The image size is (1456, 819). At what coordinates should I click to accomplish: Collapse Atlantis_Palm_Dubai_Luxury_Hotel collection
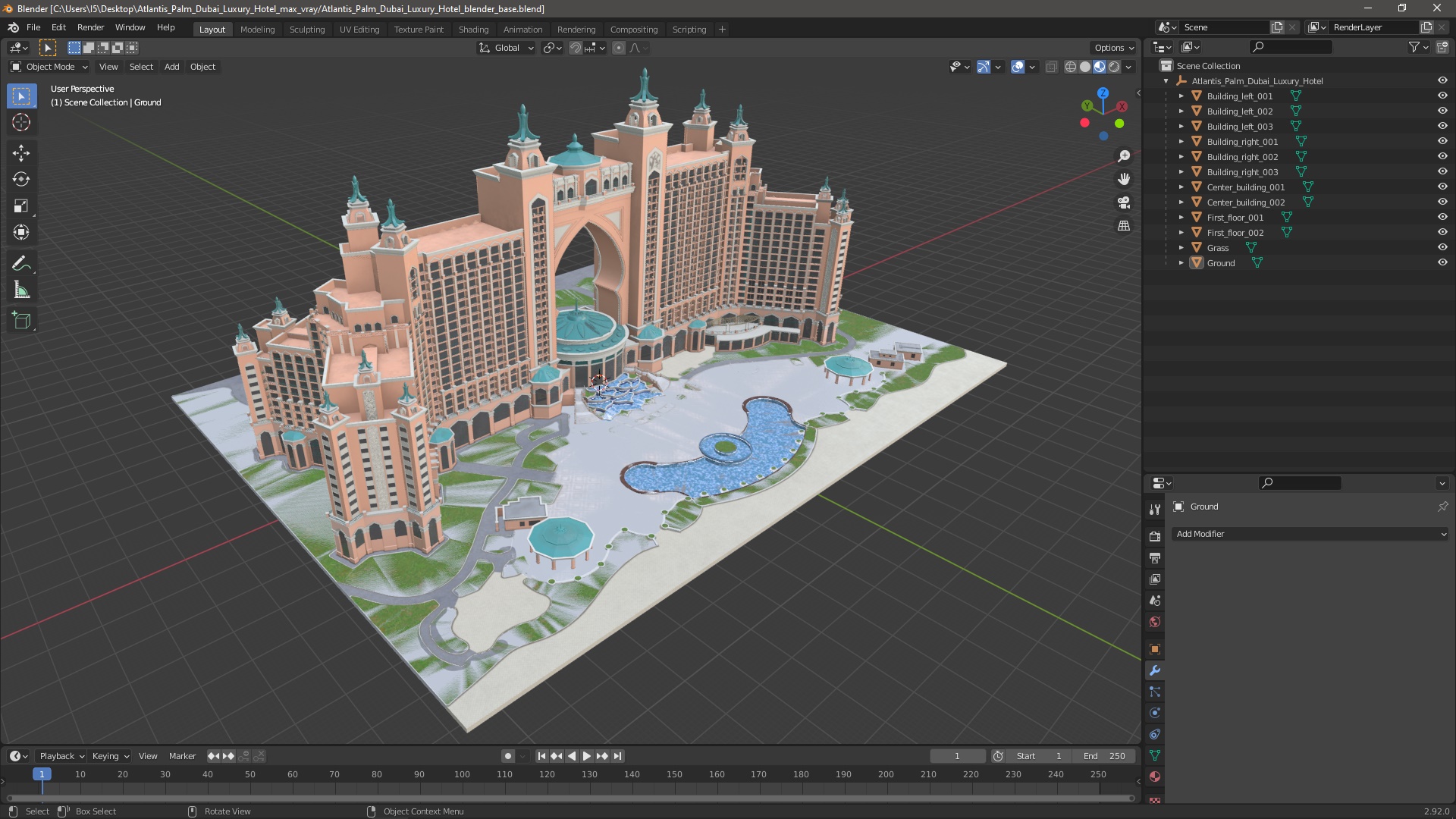[1166, 81]
